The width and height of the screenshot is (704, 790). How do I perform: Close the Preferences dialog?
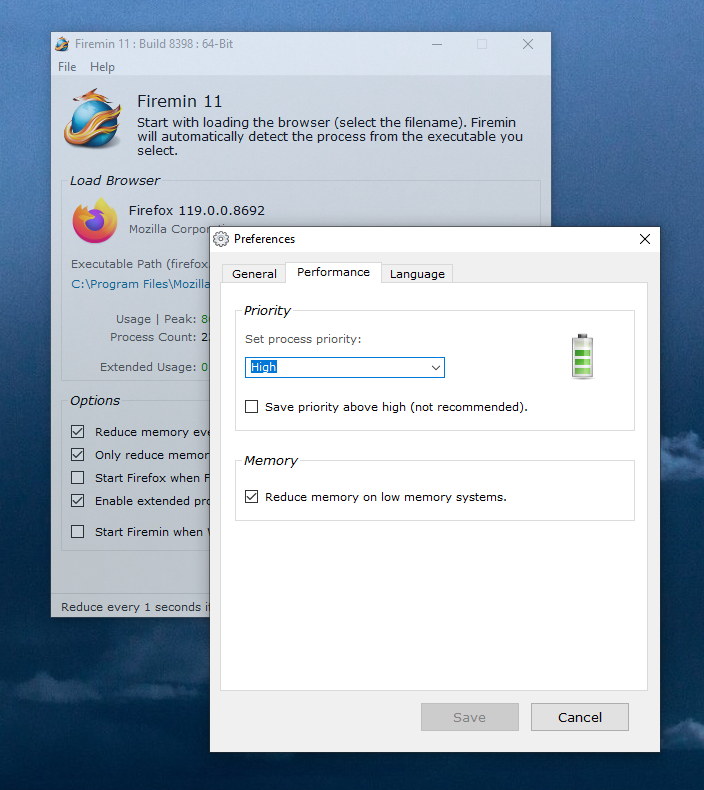tap(645, 239)
